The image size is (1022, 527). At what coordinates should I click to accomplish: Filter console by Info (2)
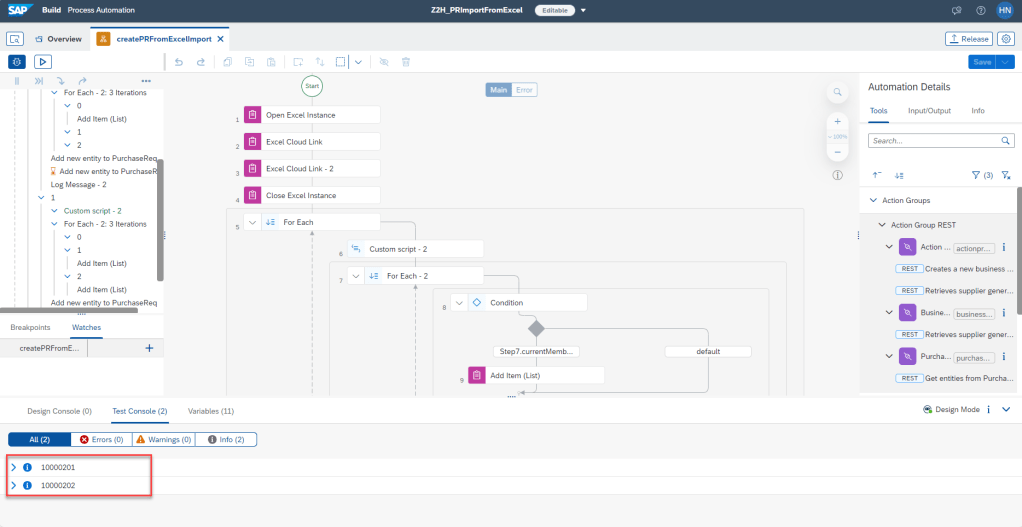coord(226,439)
